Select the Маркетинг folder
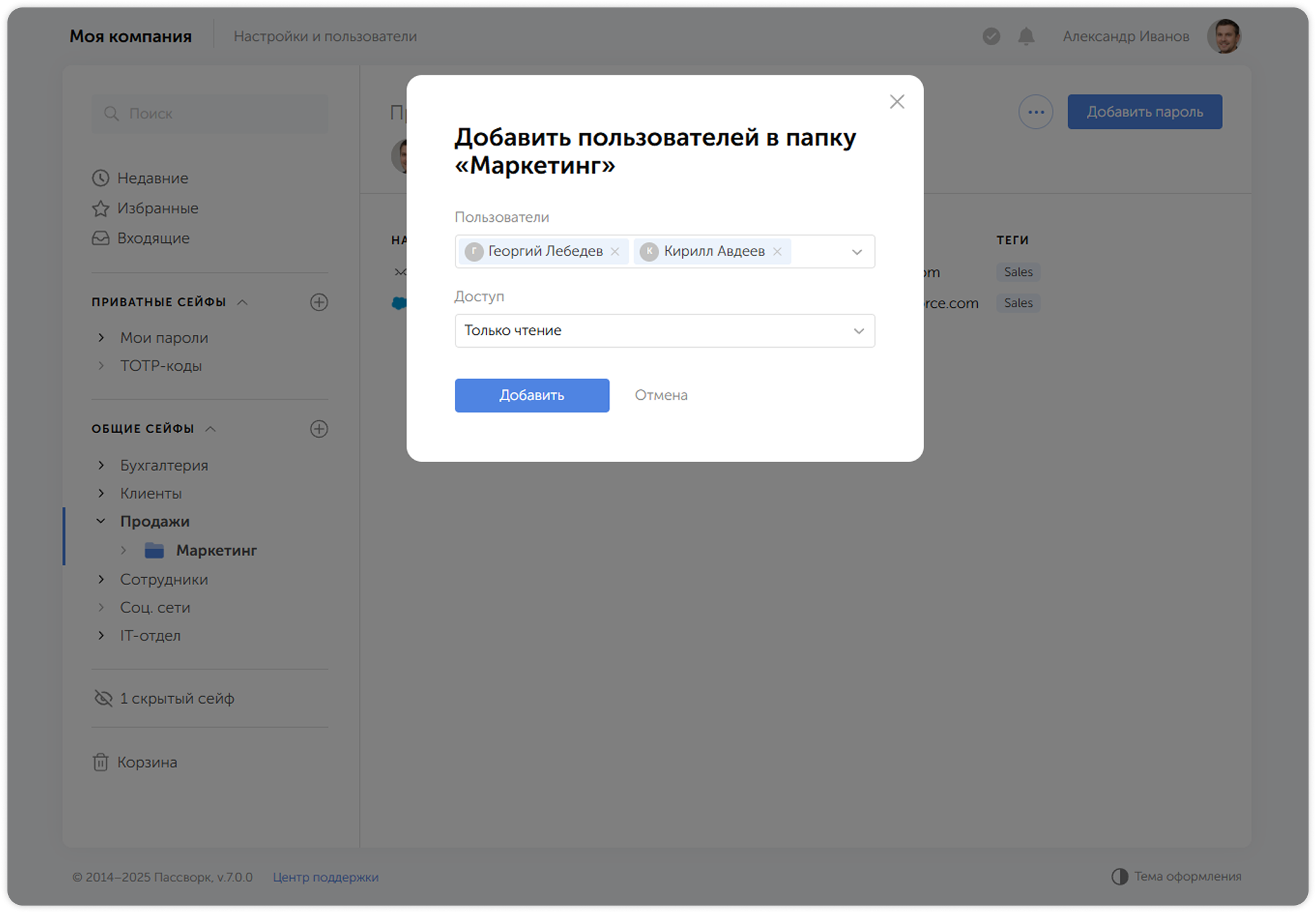 (x=216, y=550)
